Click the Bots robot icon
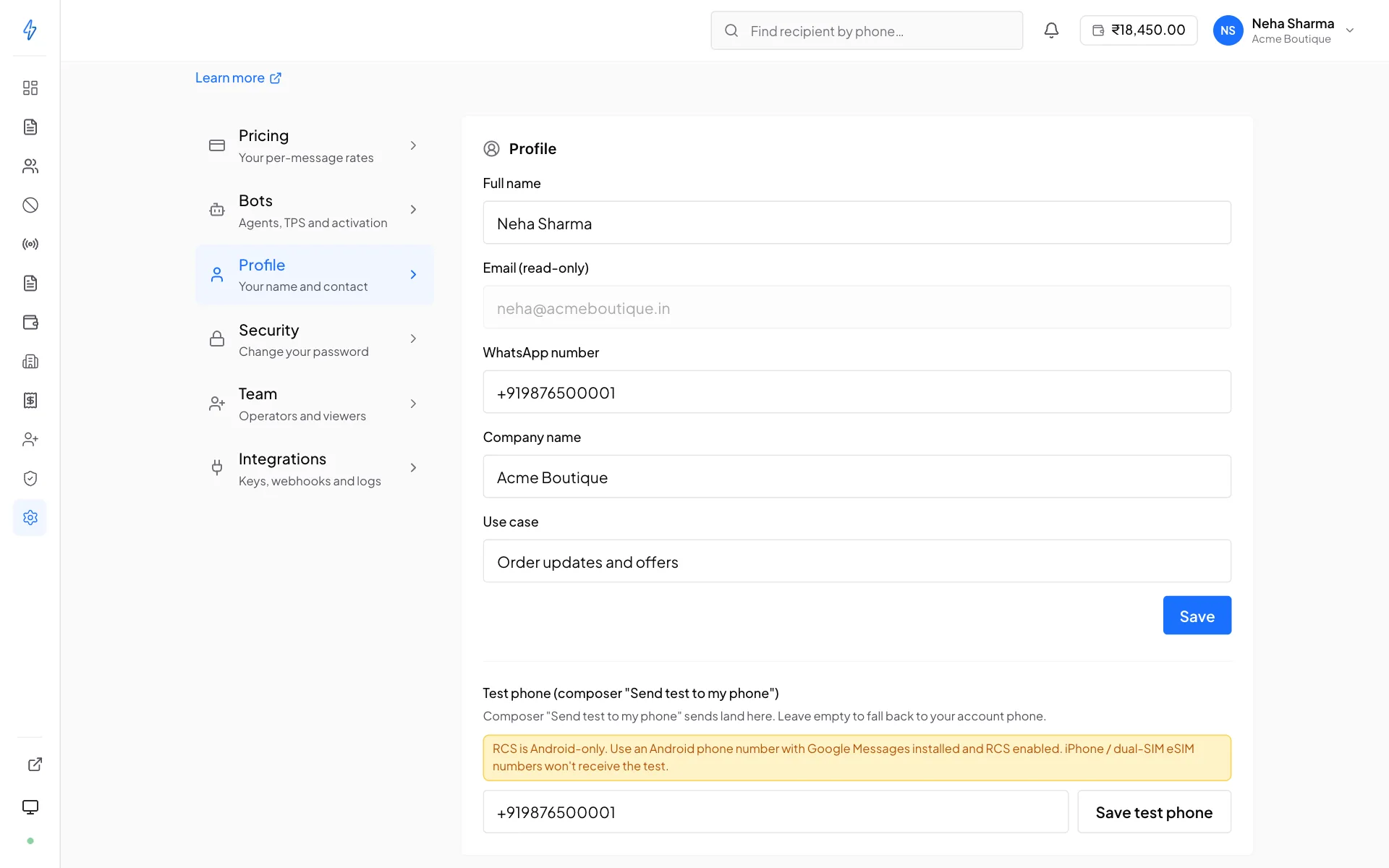The width and height of the screenshot is (1389, 868). pos(216,210)
